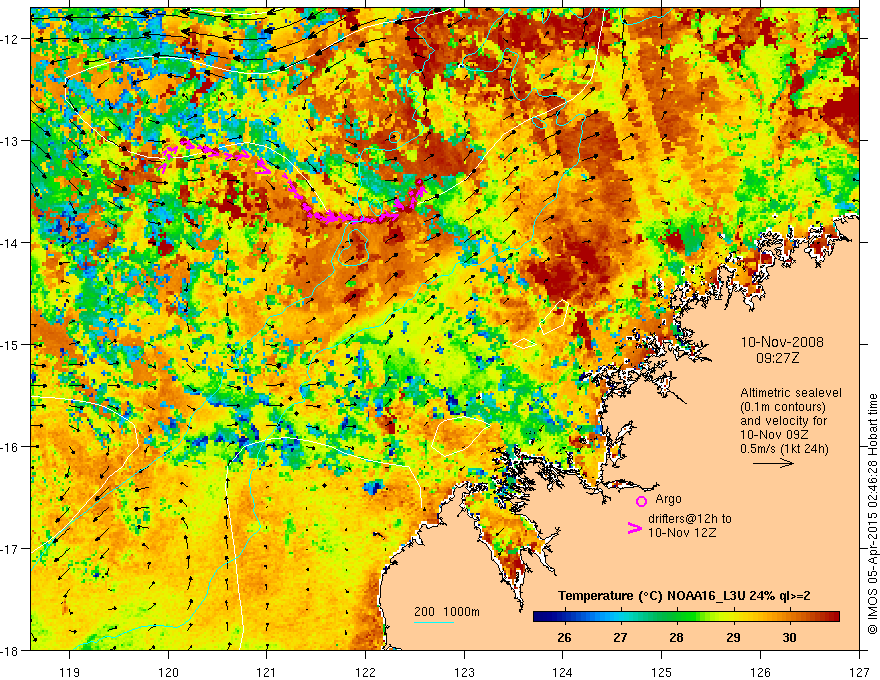
Task: Click the 'drifters@12h to' legend text
Action: pos(690,519)
